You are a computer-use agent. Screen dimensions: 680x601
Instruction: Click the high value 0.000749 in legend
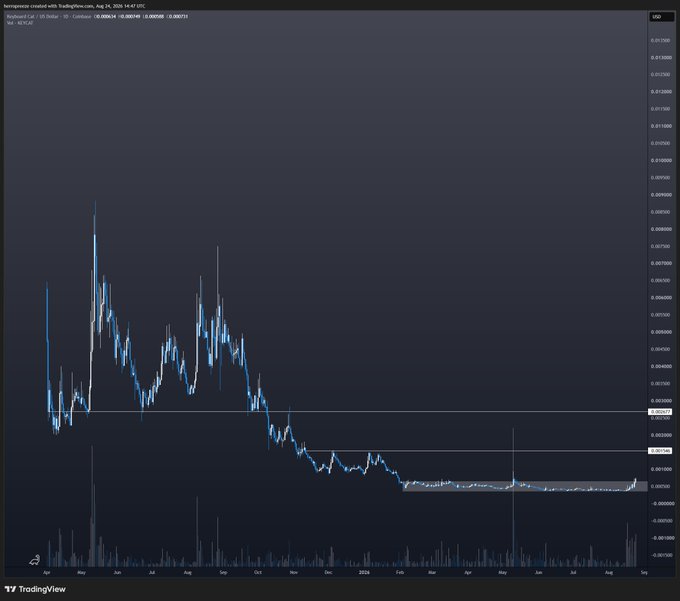(130, 16)
